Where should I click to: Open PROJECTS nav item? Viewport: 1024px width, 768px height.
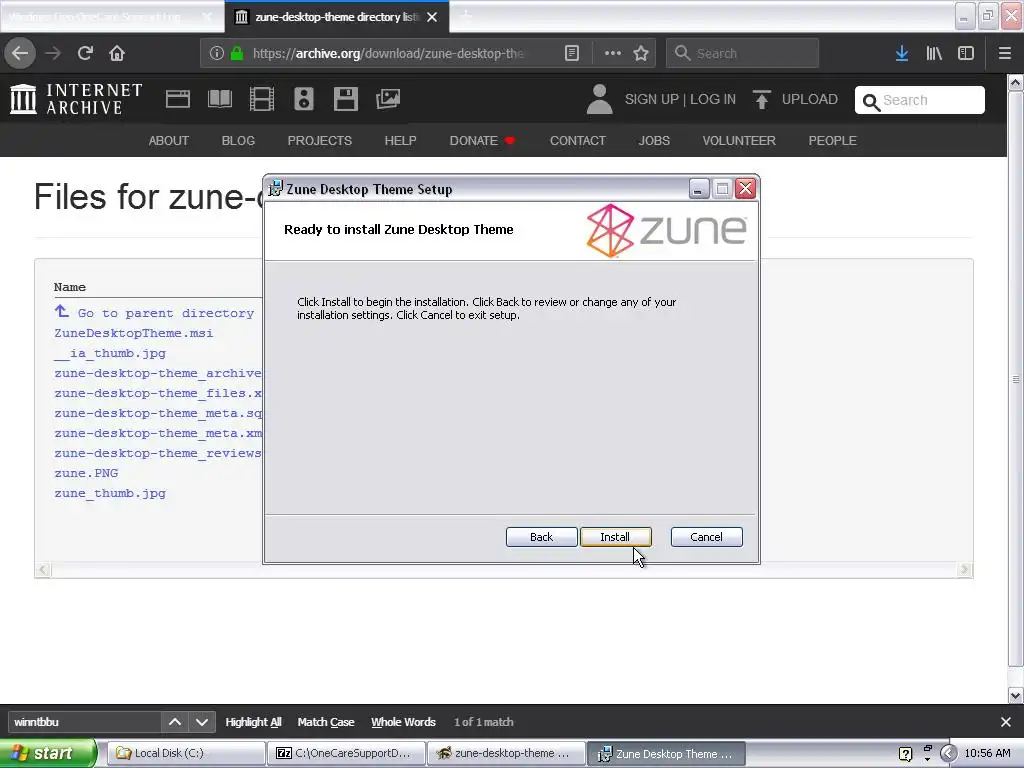tap(319, 140)
